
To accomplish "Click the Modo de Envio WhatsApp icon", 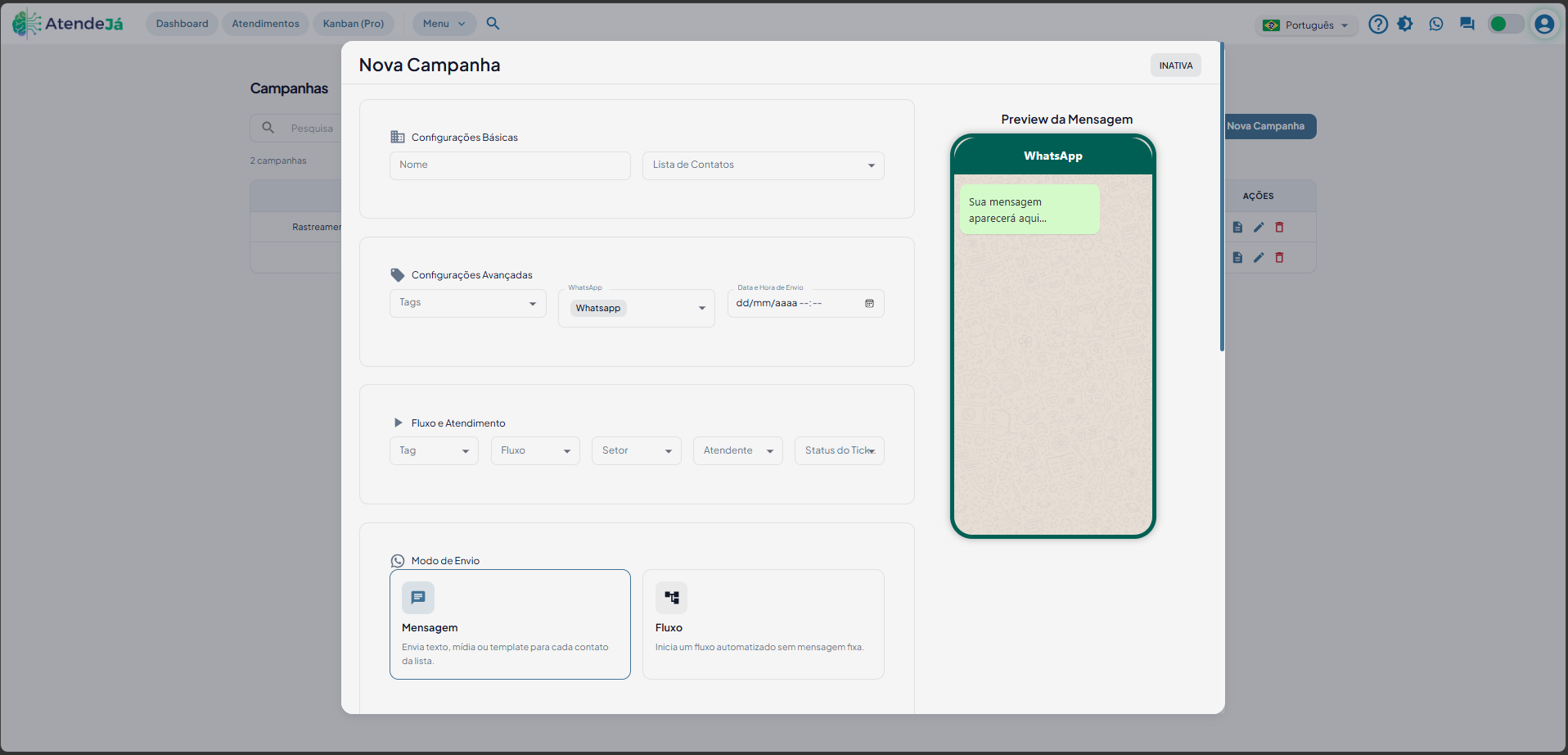I will 398,561.
